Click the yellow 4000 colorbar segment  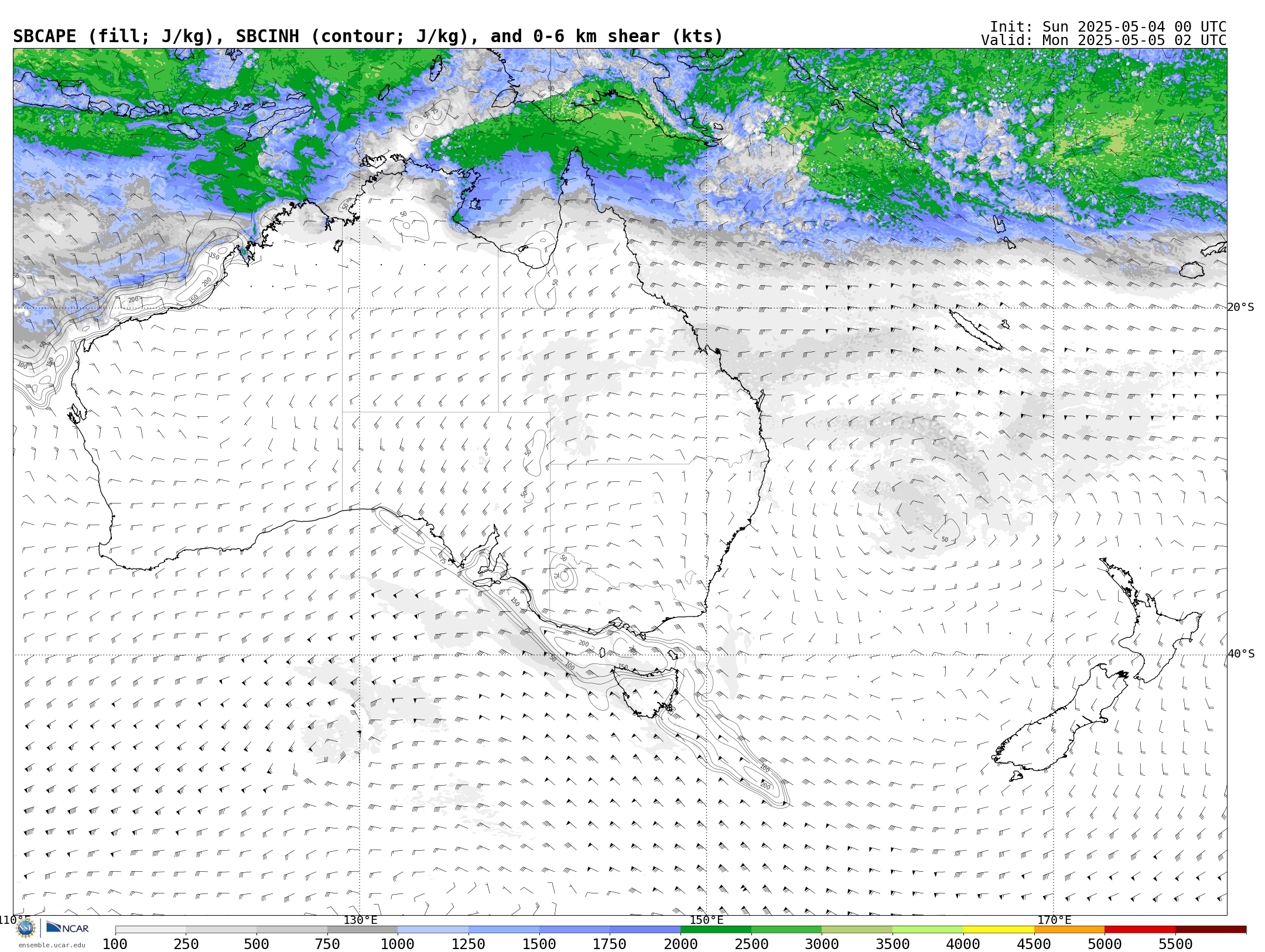point(999,930)
